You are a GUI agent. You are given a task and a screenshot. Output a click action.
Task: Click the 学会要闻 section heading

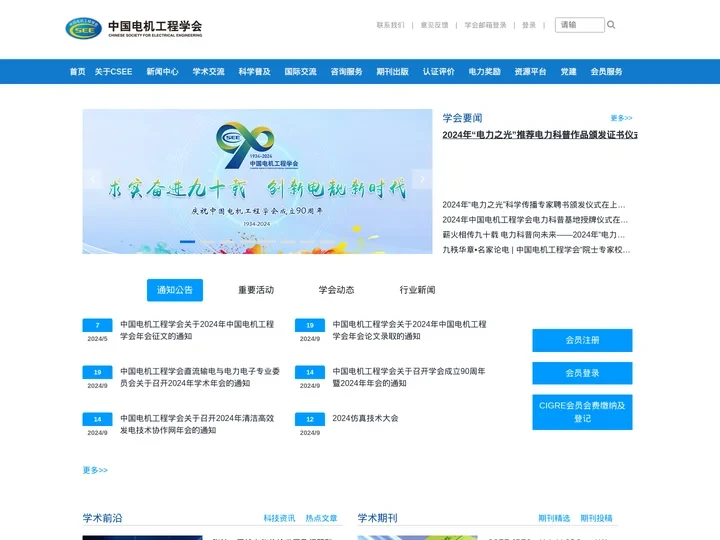click(x=462, y=118)
